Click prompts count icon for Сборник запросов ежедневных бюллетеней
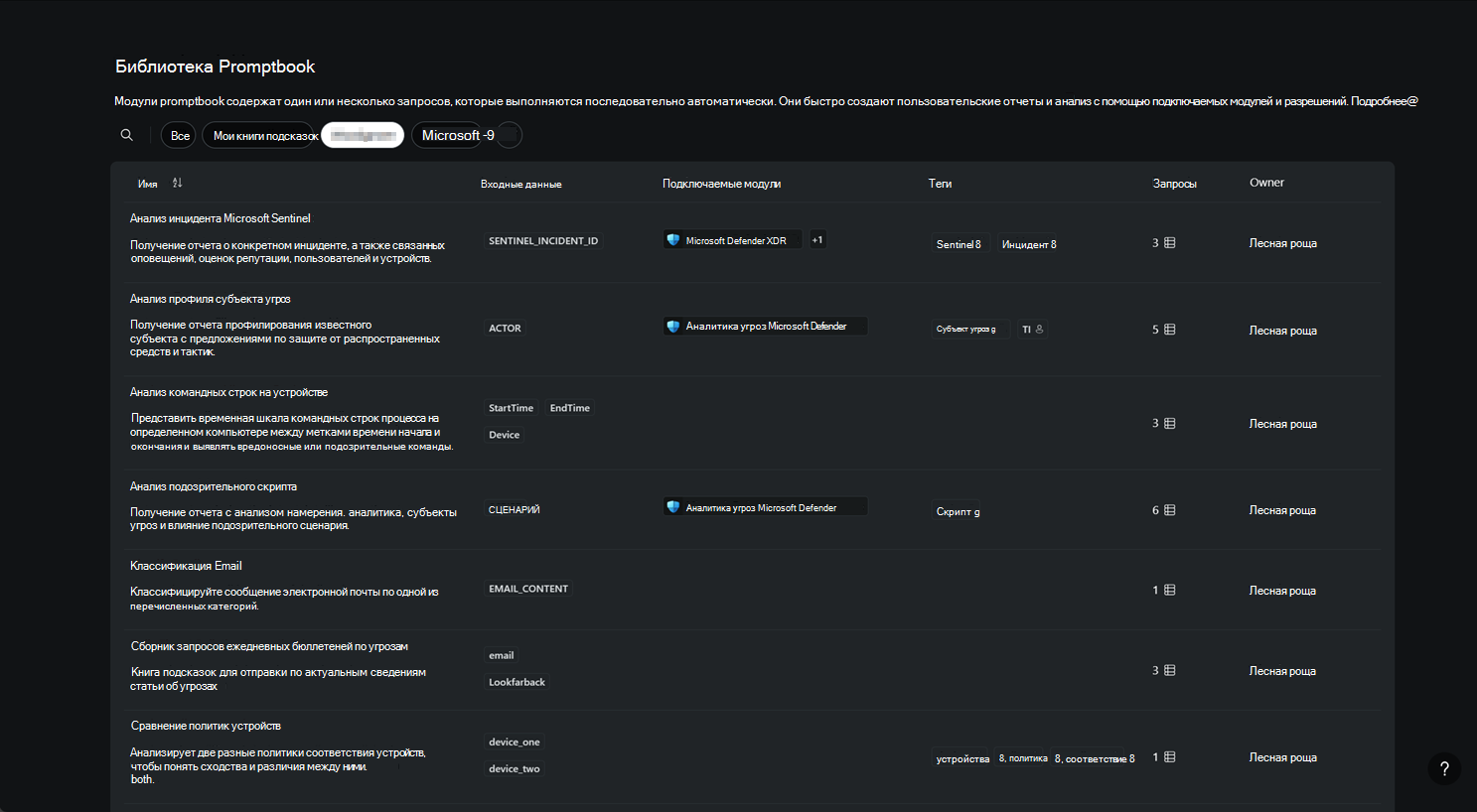The width and height of the screenshot is (1477, 812). click(1170, 670)
